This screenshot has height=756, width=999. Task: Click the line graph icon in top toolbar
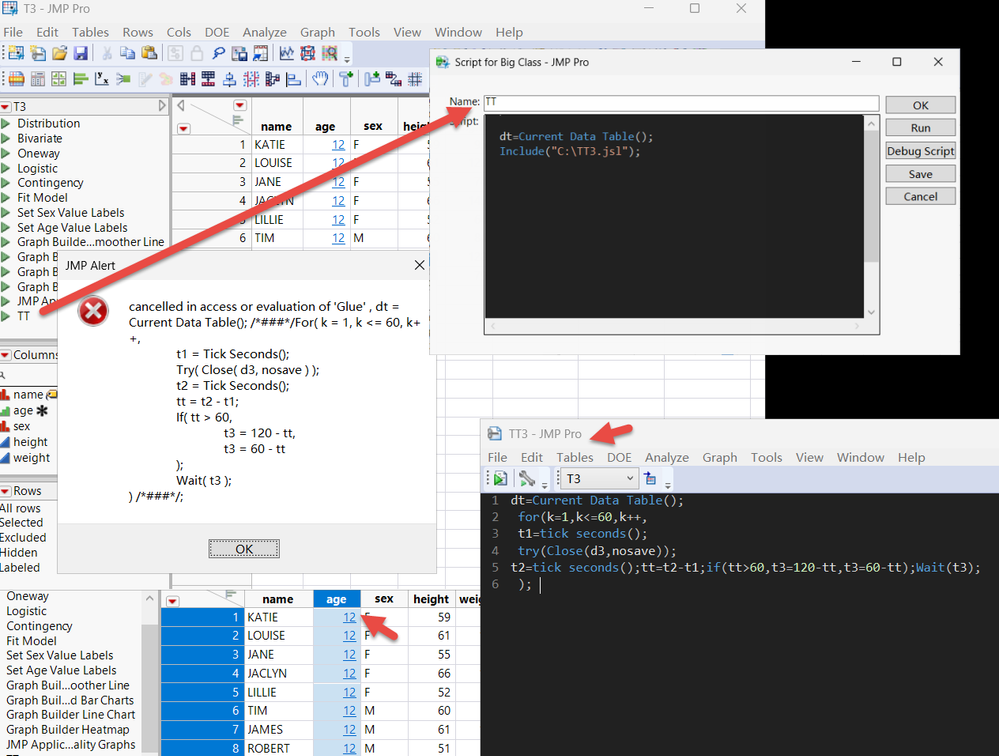click(286, 53)
